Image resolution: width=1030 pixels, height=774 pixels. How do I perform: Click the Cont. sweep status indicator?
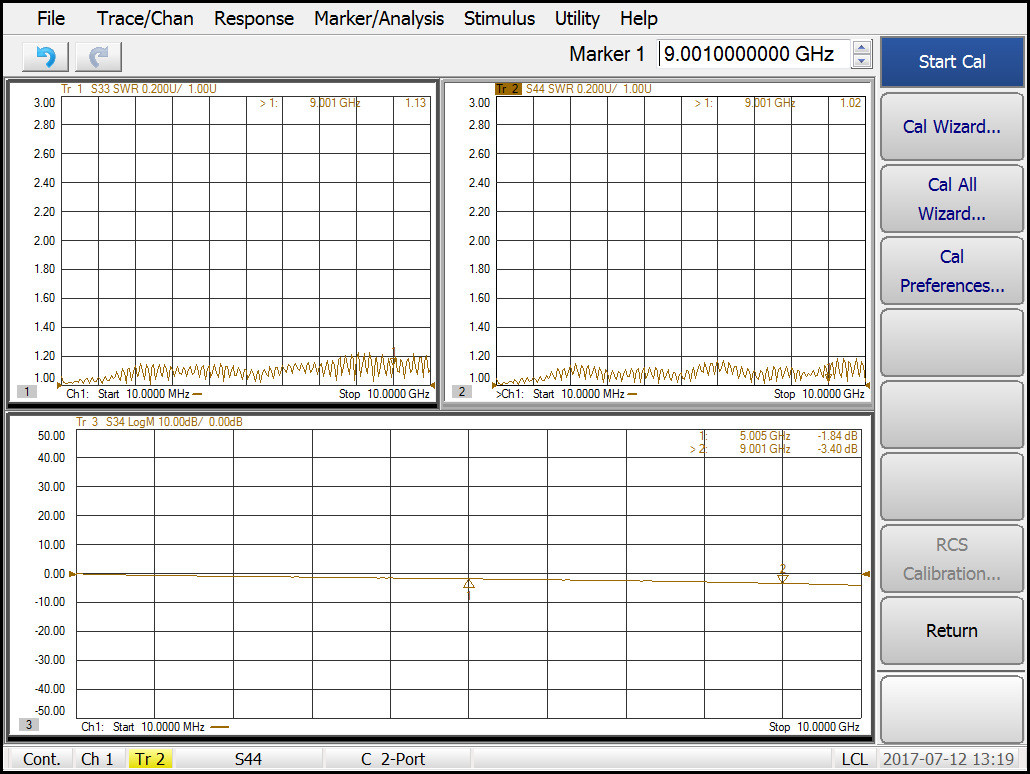click(41, 759)
